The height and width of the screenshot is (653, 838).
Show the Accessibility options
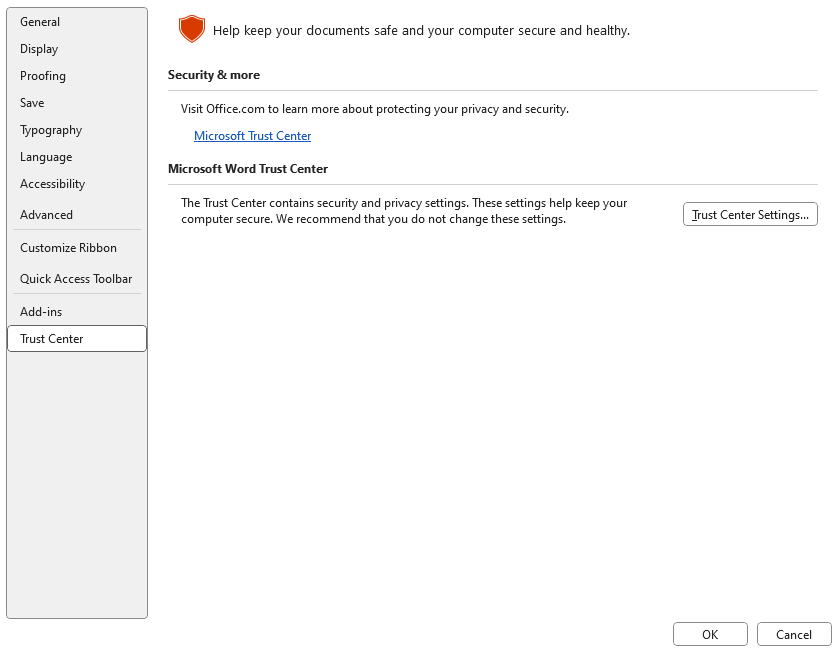click(x=52, y=184)
